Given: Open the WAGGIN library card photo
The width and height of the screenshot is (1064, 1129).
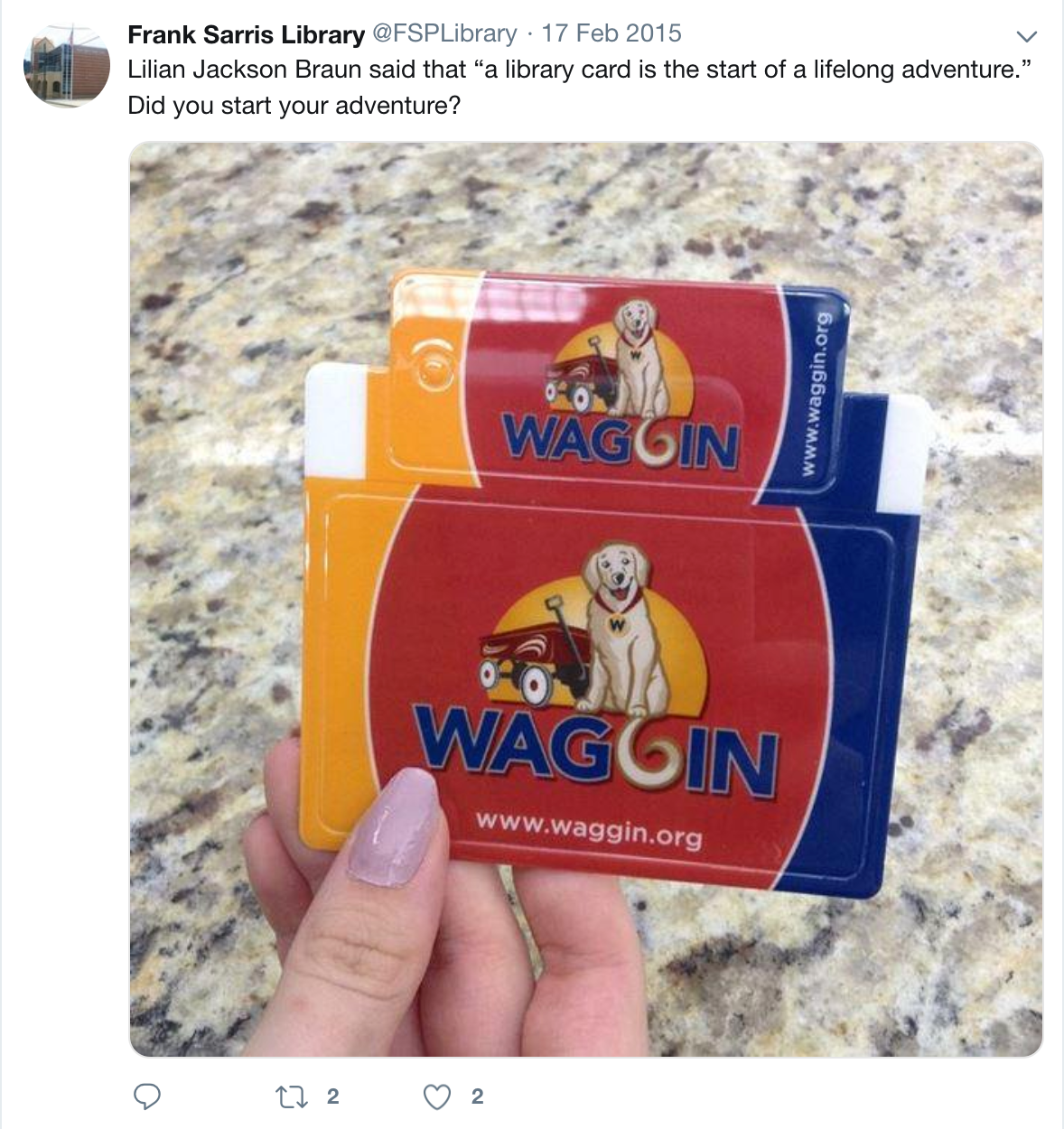Looking at the screenshot, I should 586,599.
